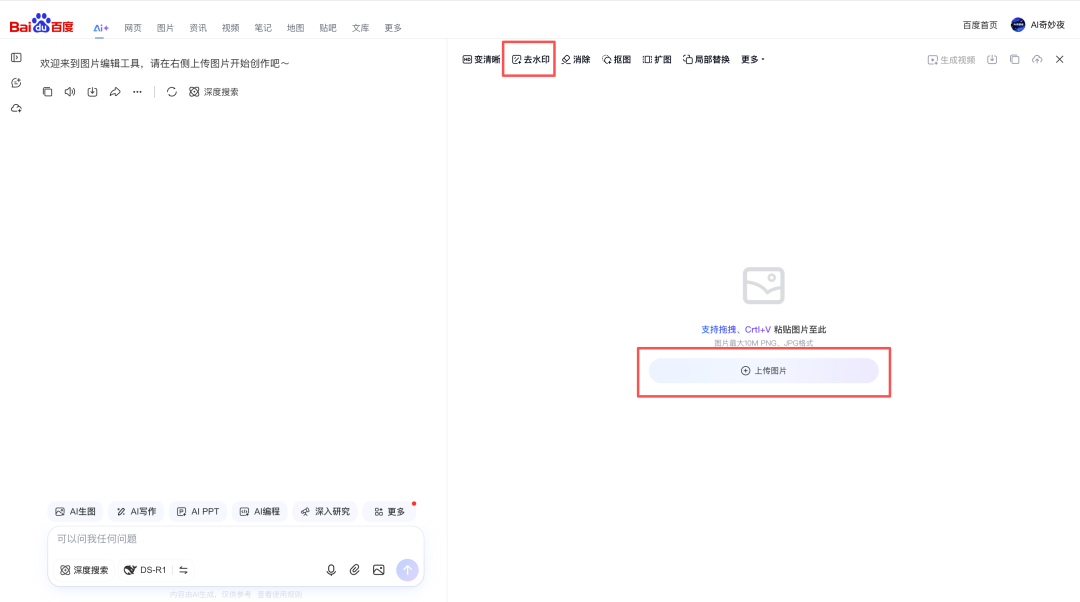The width and height of the screenshot is (1080, 602).
Task: Click the 上传图片 upload button
Action: tap(763, 371)
